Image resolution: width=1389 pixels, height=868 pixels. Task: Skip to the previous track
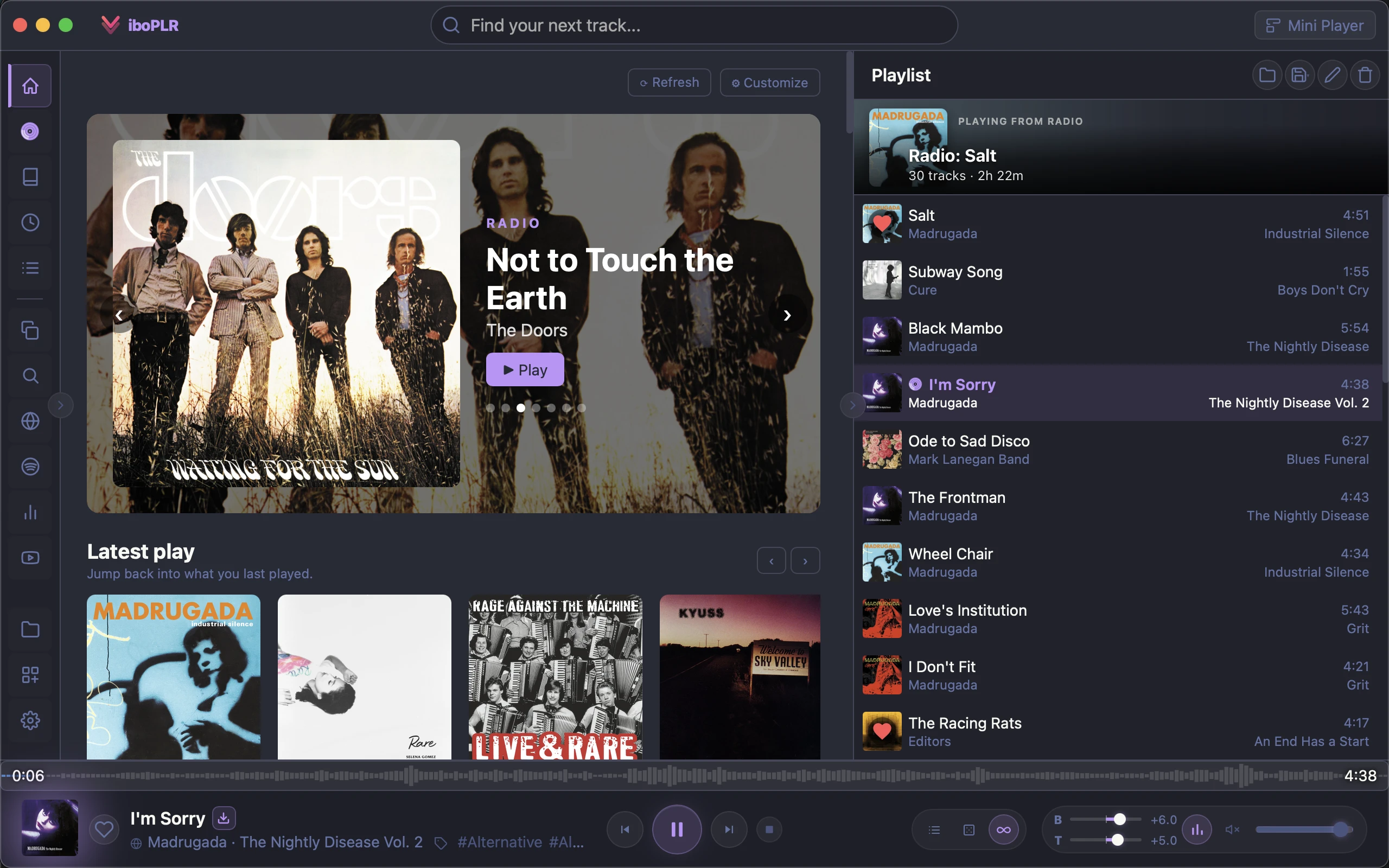point(625,829)
